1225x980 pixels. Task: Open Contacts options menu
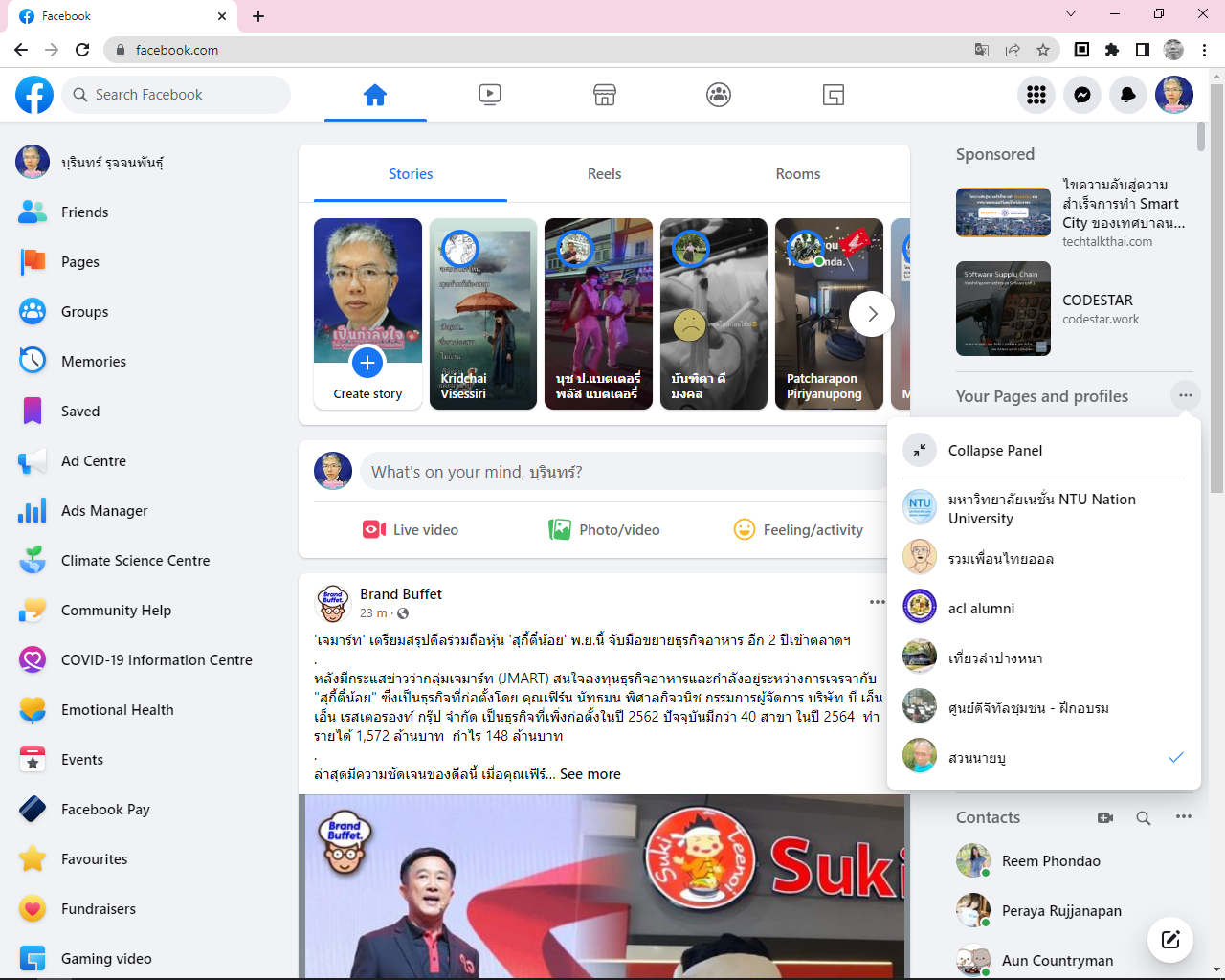1184,817
